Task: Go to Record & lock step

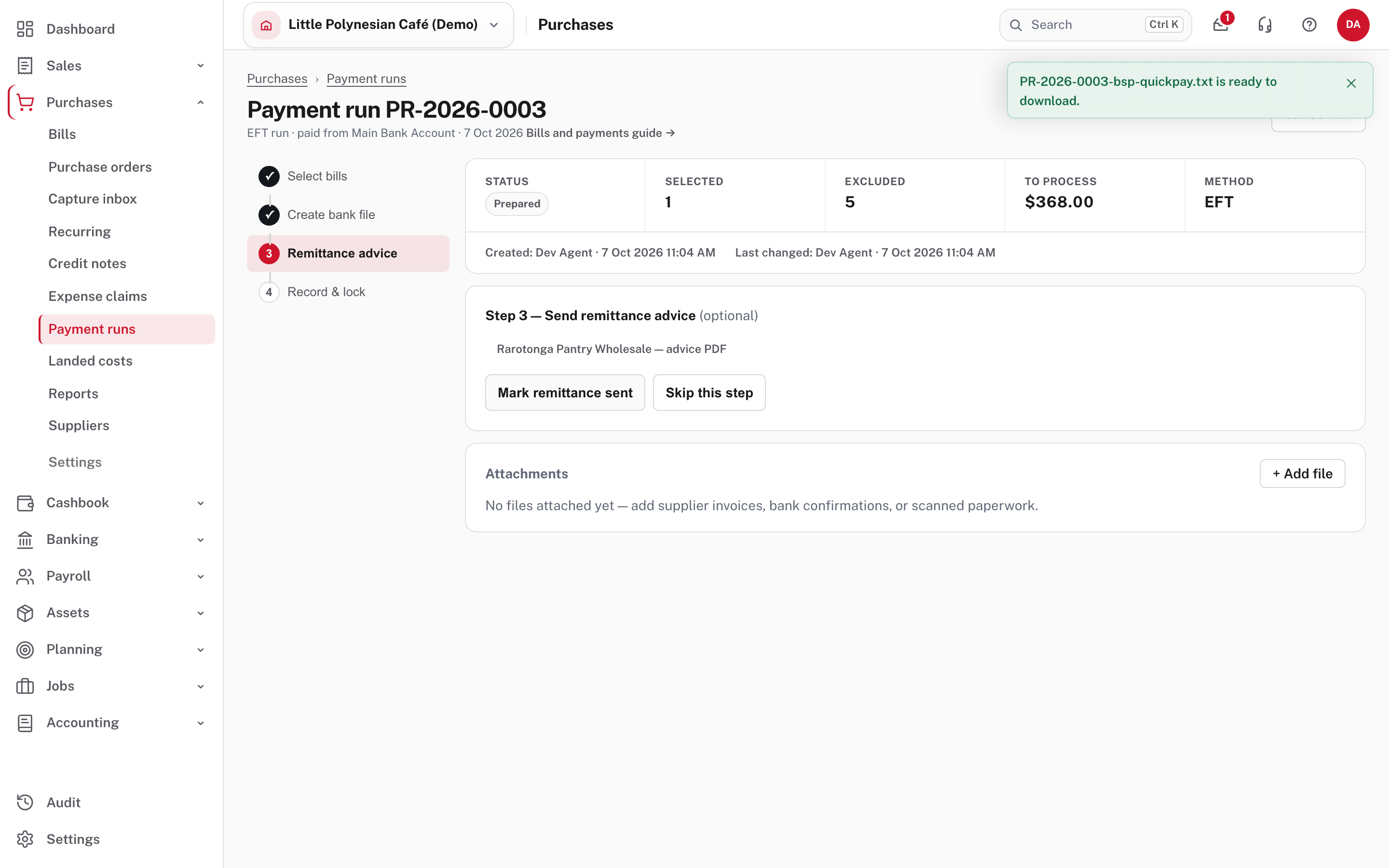Action: [x=348, y=292]
